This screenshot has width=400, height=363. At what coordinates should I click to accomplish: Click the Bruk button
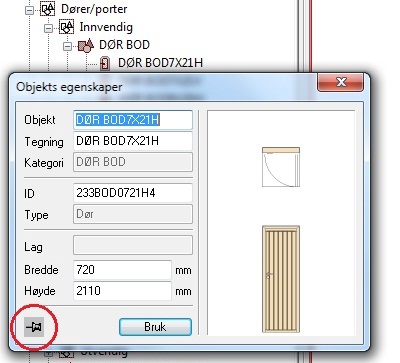click(x=155, y=327)
